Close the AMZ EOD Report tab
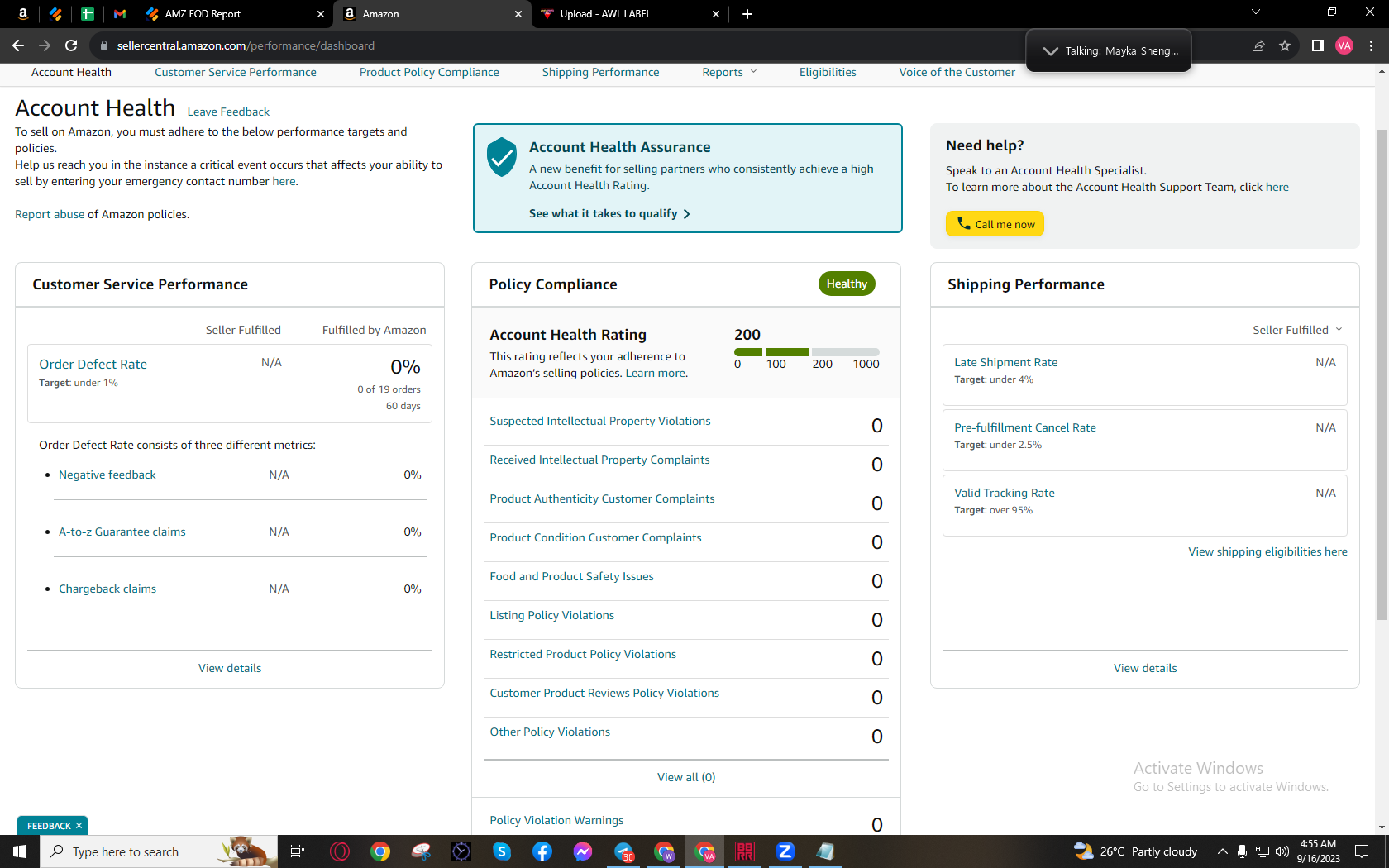 pyautogui.click(x=321, y=14)
